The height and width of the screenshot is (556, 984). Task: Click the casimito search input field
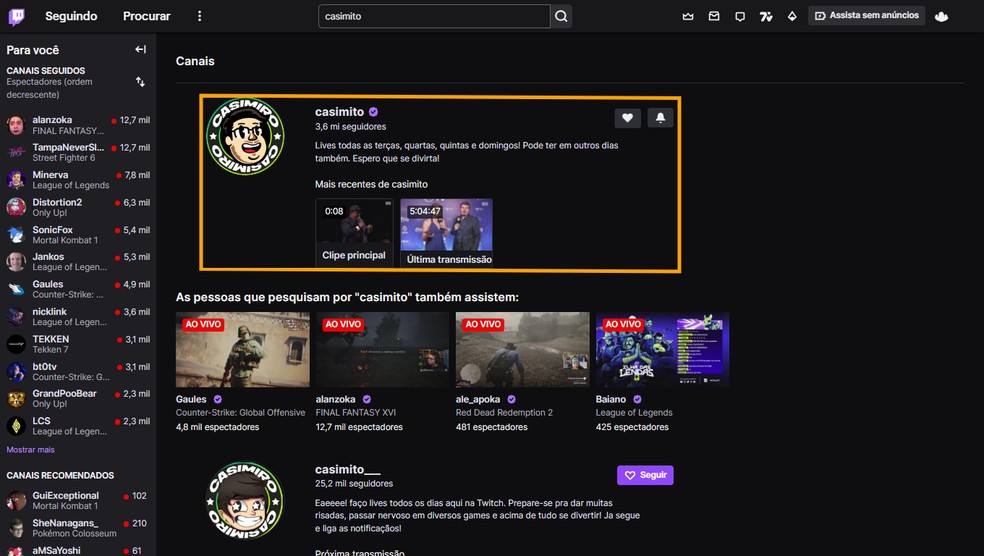coord(434,16)
